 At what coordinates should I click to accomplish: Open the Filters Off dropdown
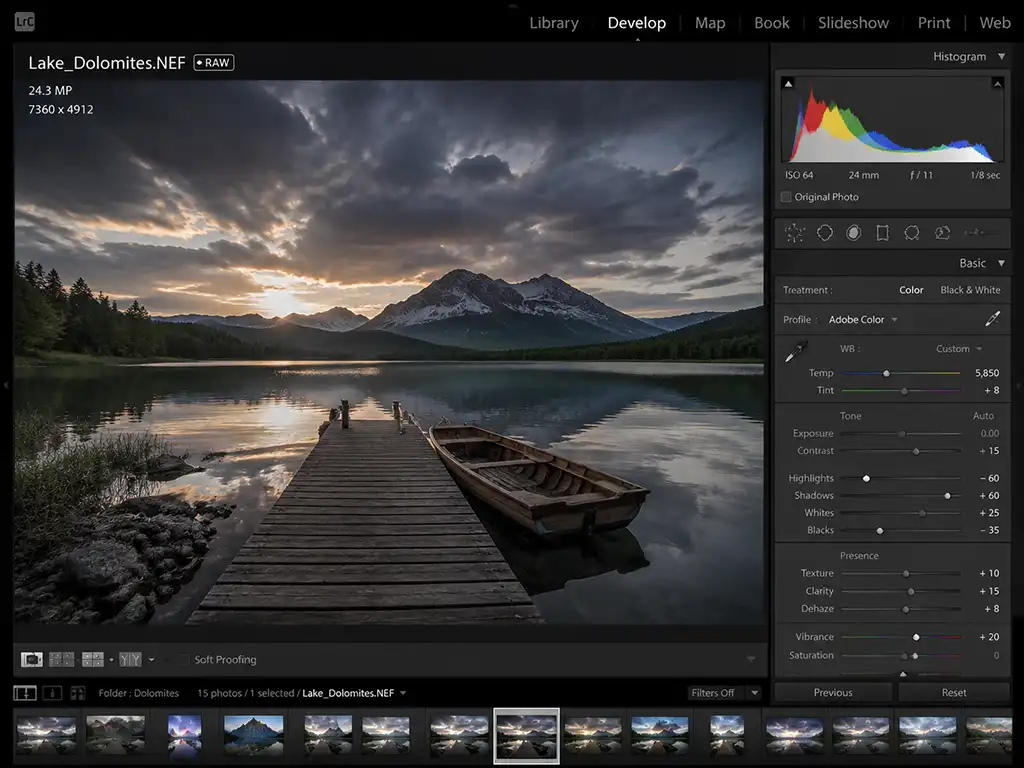point(712,693)
